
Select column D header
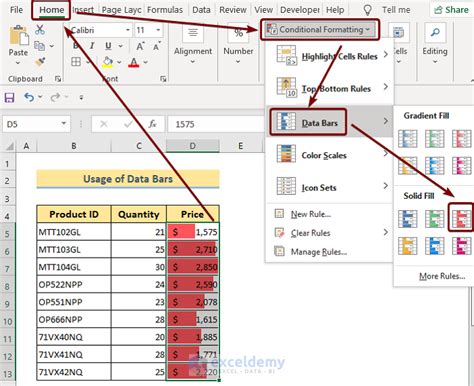[193, 146]
